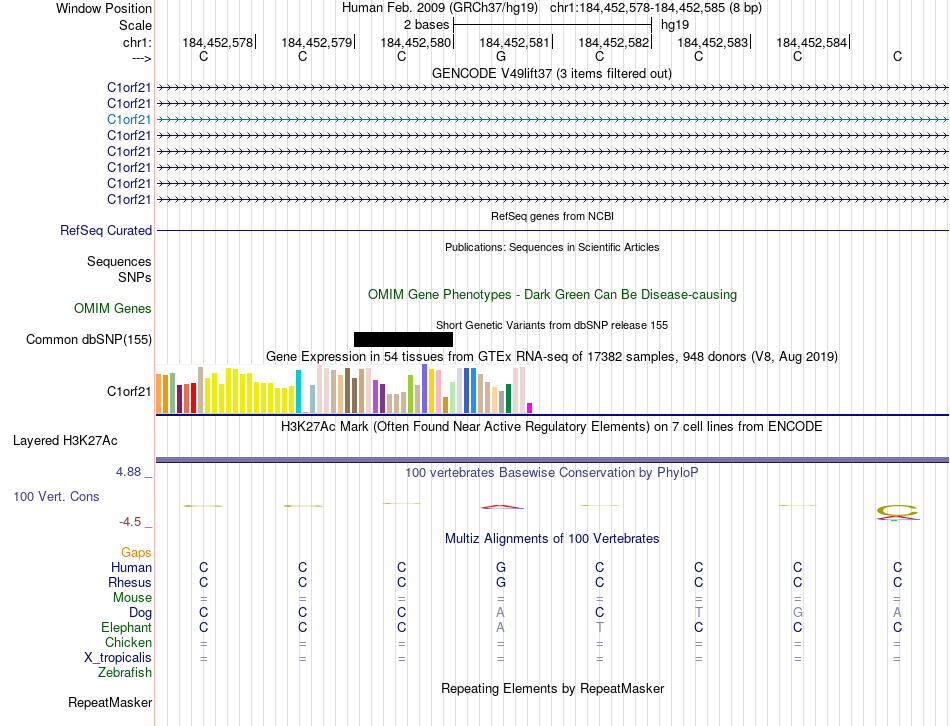Click the 100 Vert. Cons track label
The image size is (950, 726).
pyautogui.click(x=56, y=496)
